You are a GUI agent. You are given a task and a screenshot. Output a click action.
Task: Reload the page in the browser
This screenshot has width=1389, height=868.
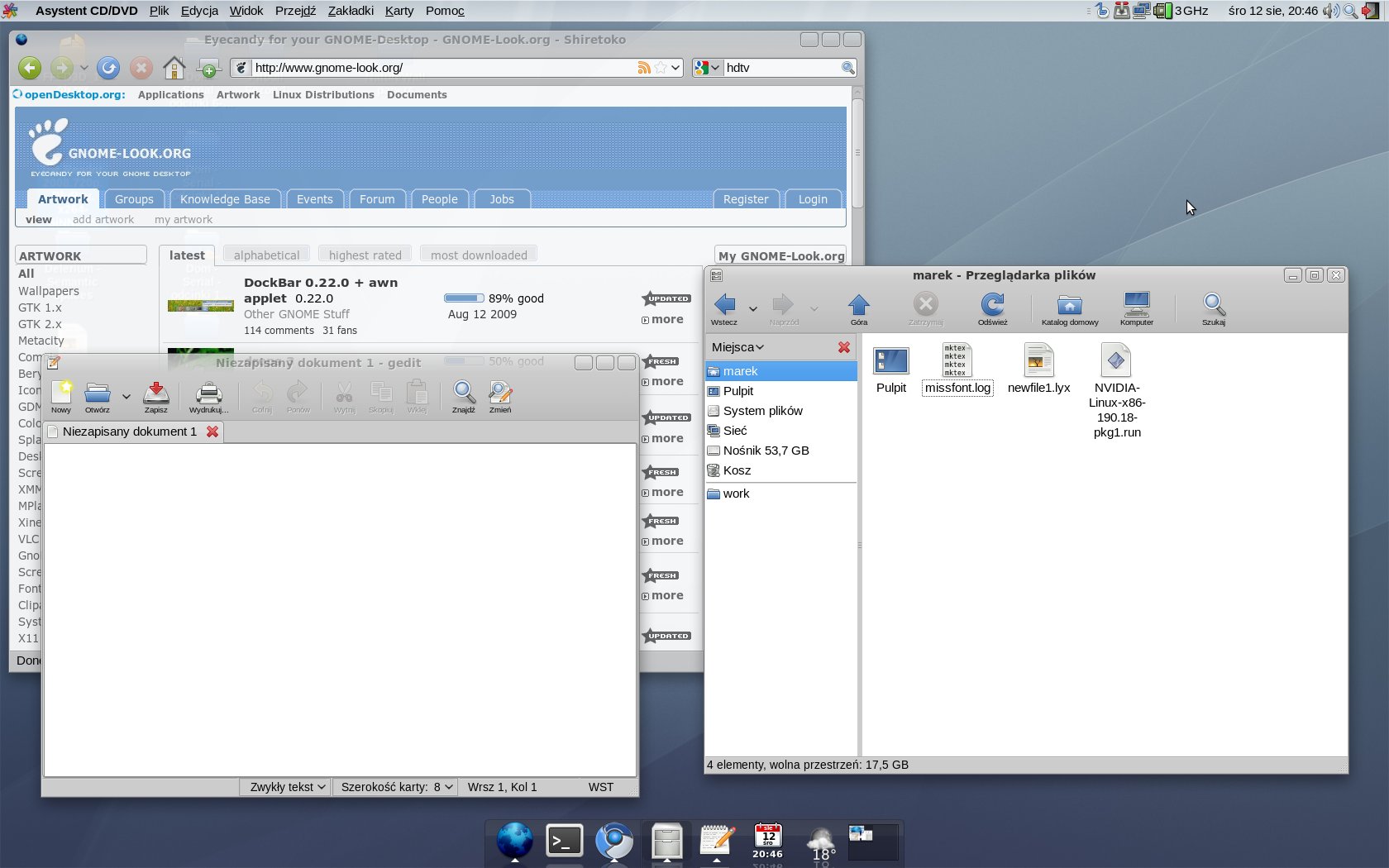point(108,68)
